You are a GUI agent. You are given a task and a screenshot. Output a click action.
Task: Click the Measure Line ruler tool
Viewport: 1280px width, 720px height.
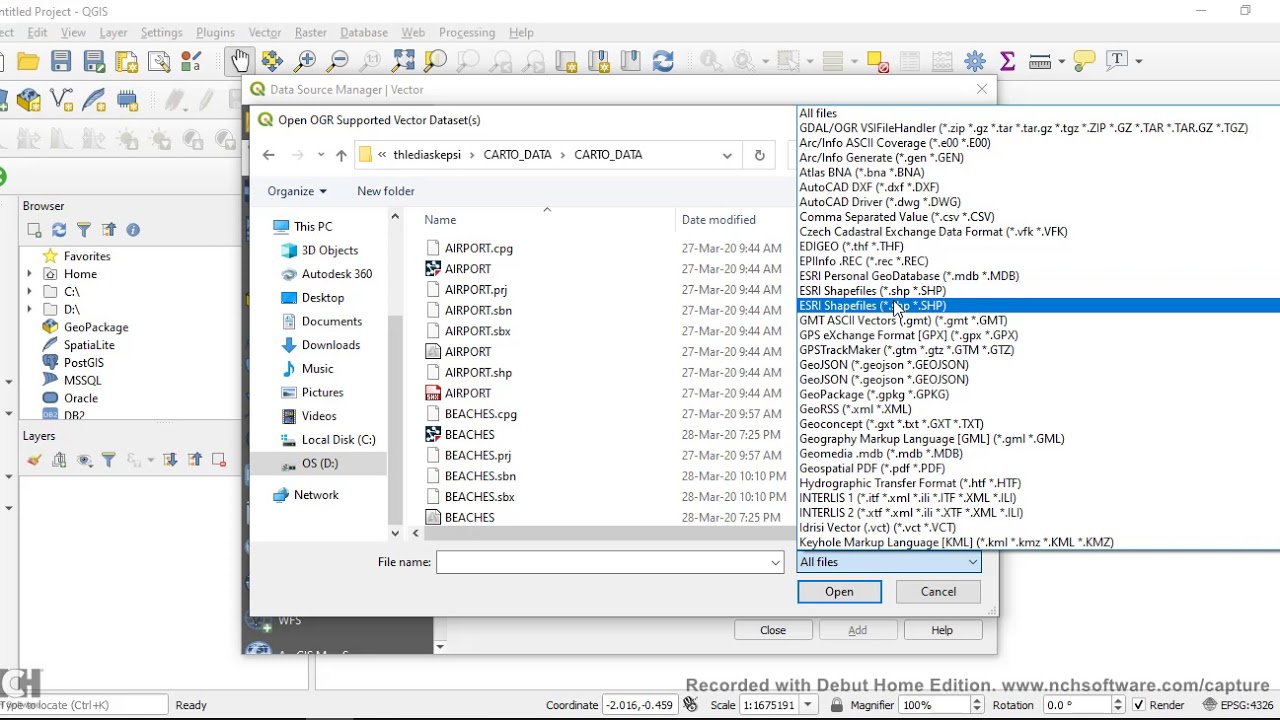(1040, 61)
